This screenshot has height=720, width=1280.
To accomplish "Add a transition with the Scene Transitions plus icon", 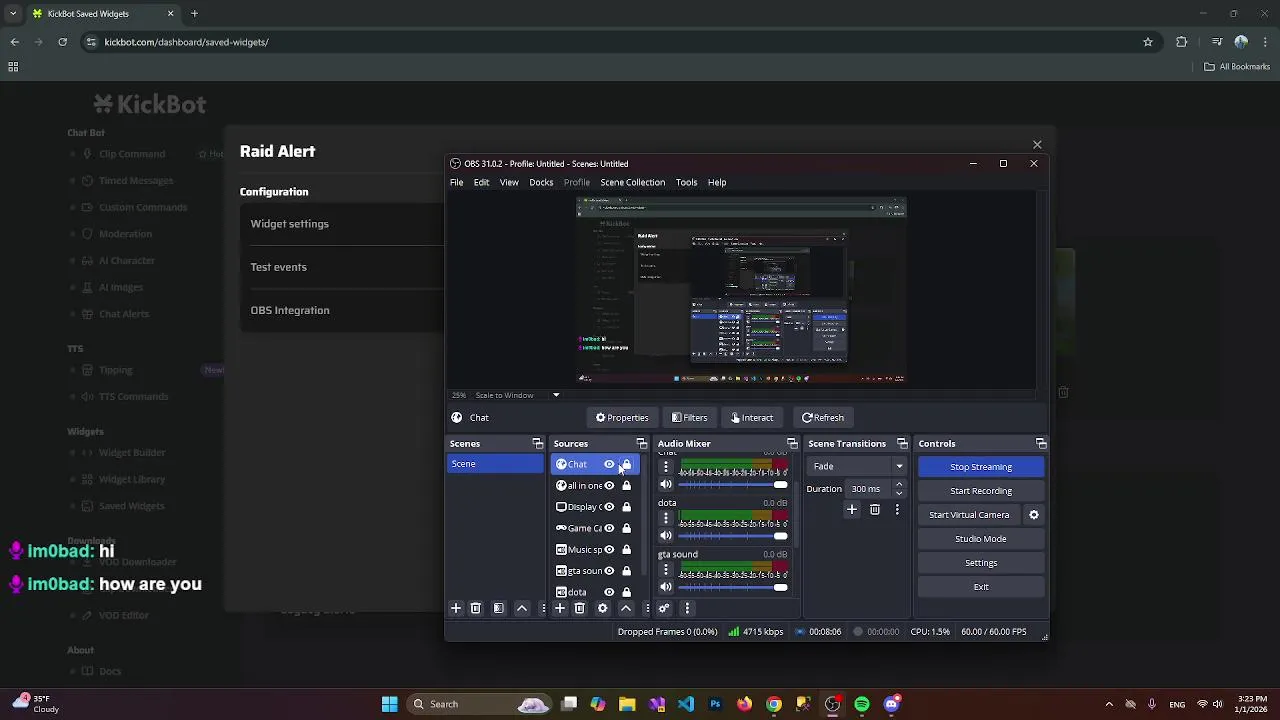I will coord(852,510).
